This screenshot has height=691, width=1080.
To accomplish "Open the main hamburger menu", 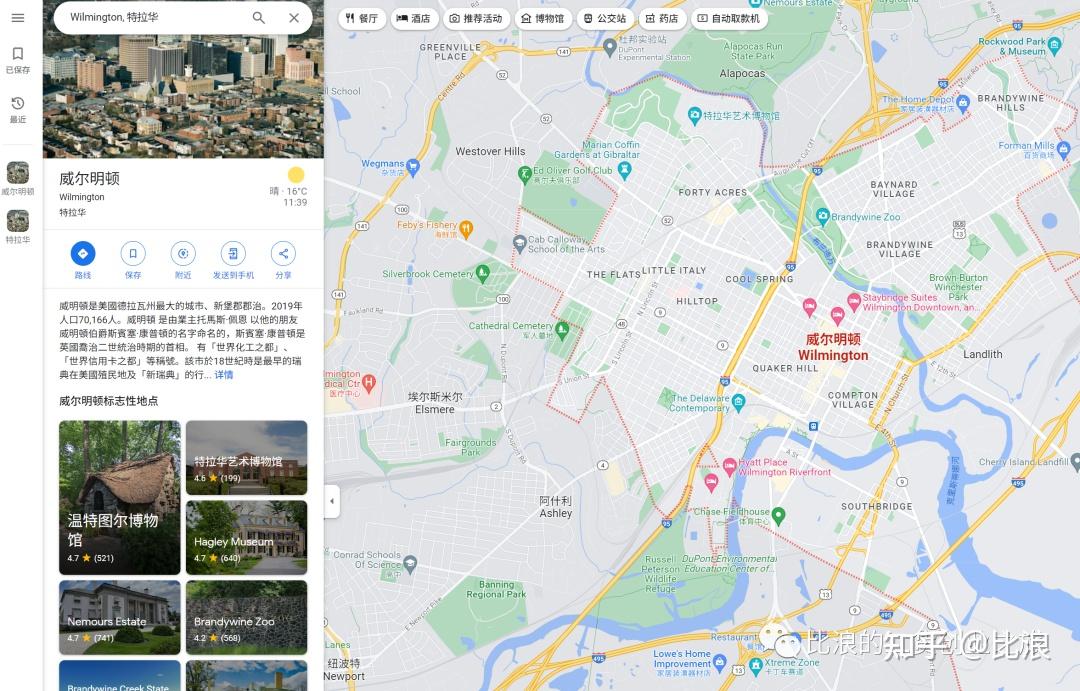I will (x=18, y=18).
